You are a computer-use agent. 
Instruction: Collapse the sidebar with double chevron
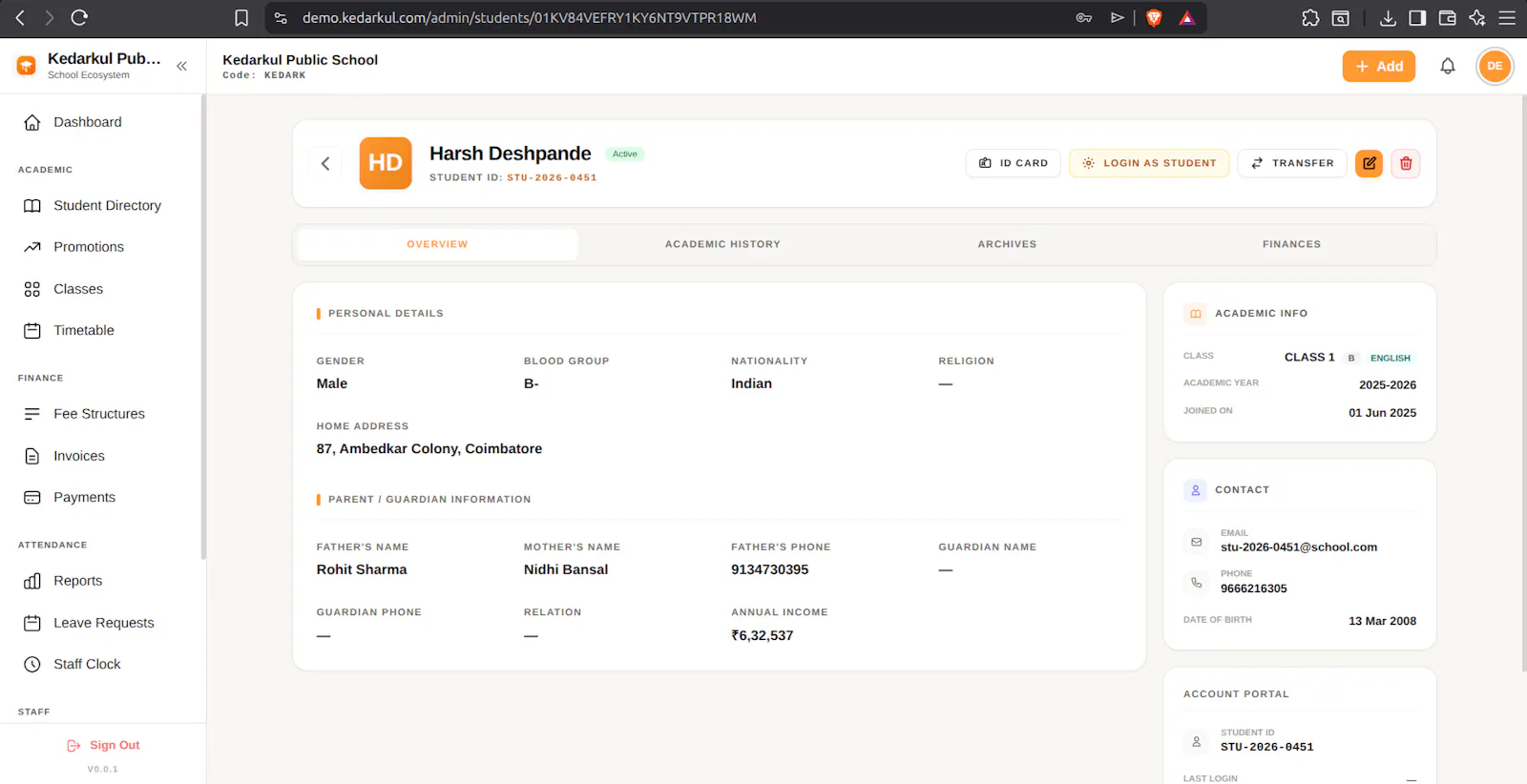pos(181,66)
